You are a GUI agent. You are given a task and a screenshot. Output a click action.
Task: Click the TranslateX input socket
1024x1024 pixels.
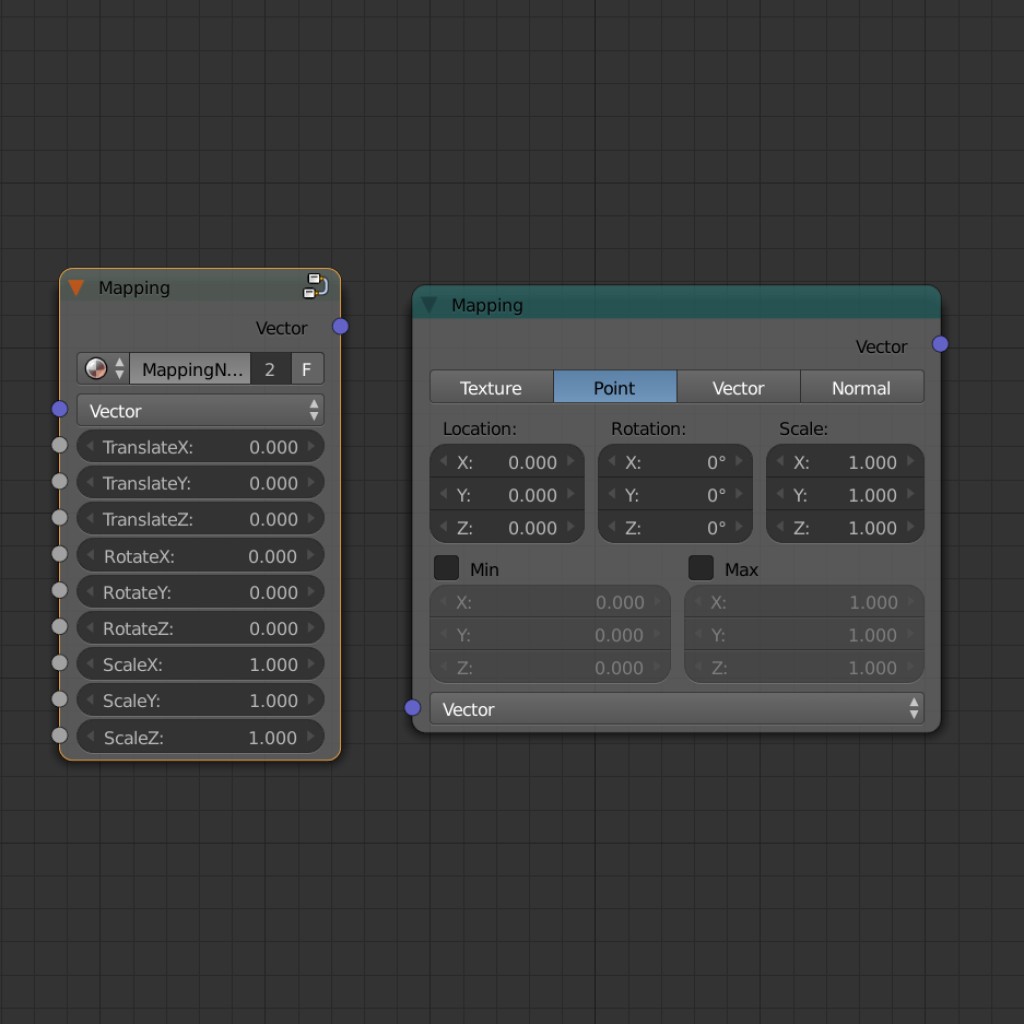point(60,445)
